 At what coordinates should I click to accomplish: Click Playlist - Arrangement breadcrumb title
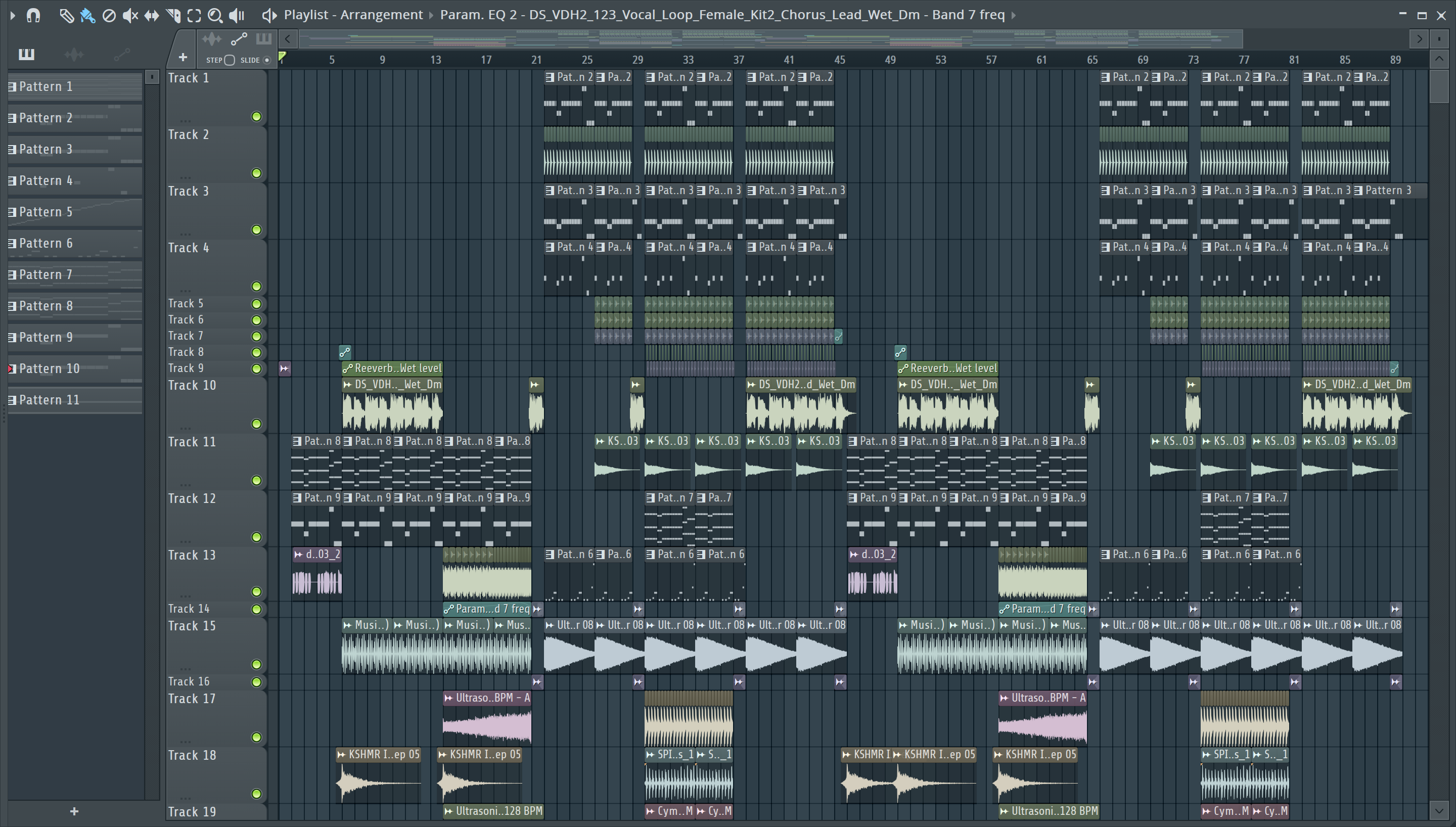pos(353,15)
